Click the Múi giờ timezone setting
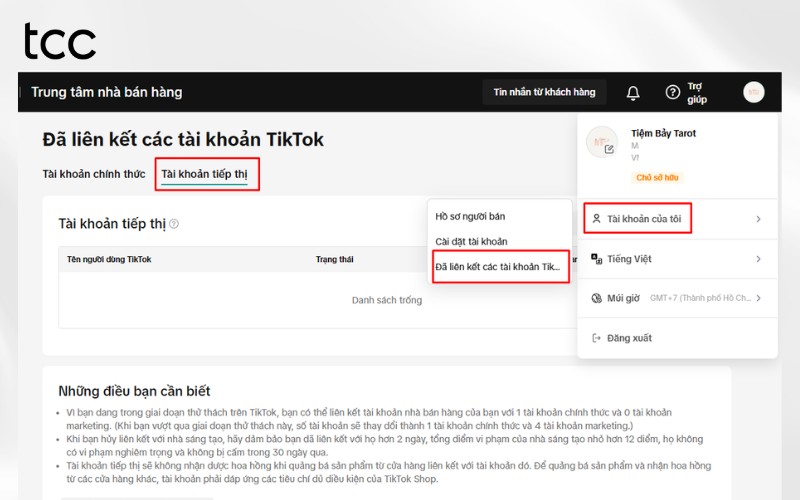 [x=678, y=298]
